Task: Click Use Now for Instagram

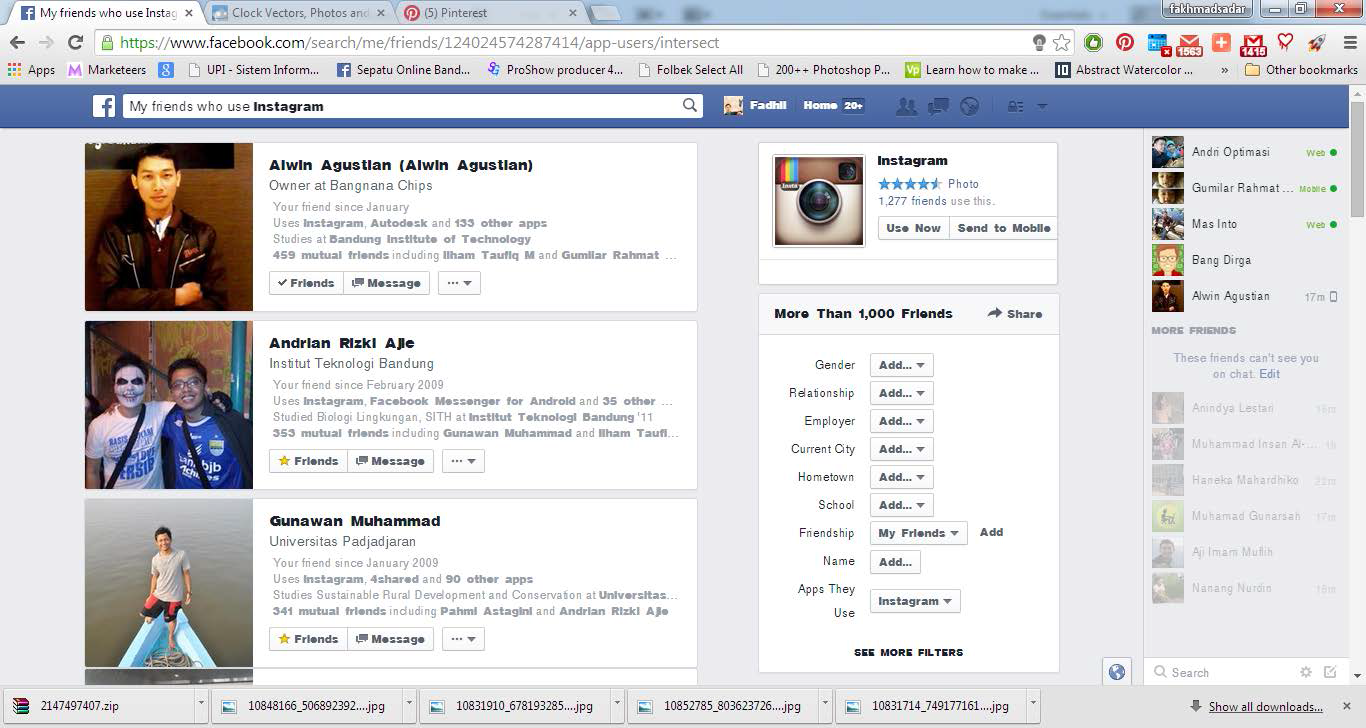Action: point(913,228)
